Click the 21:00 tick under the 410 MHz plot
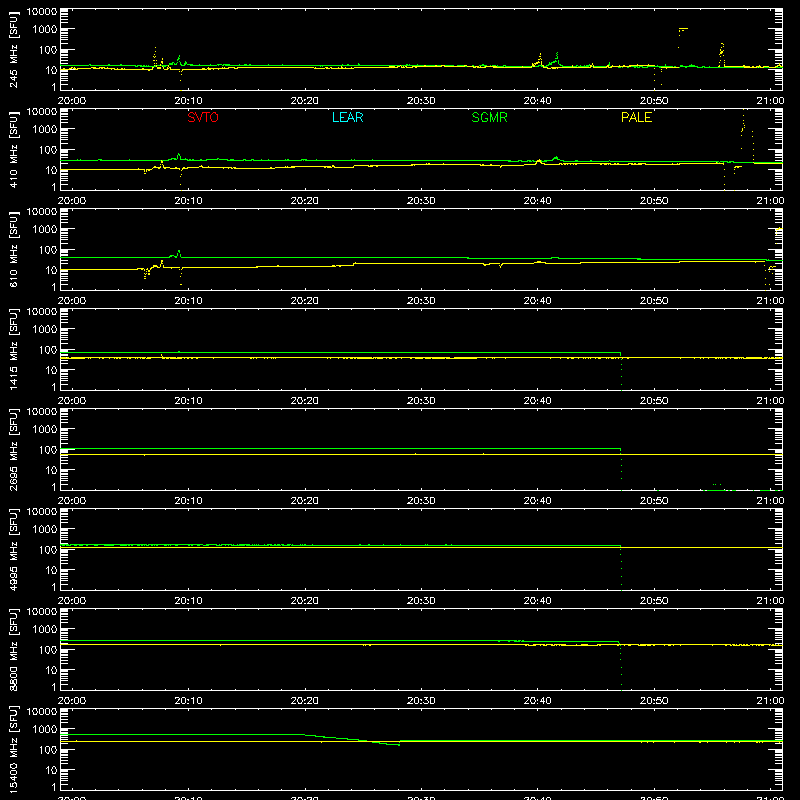800x800 pixels. tap(770, 201)
